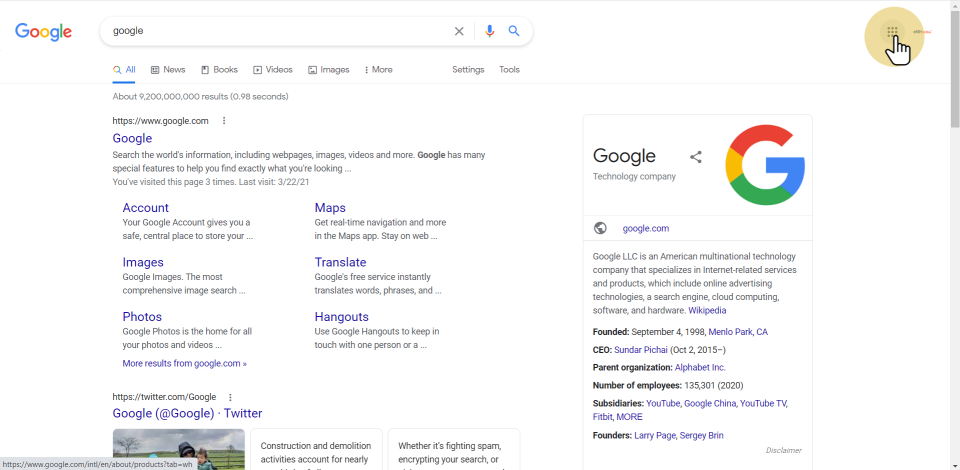This screenshot has width=960, height=470.
Task: Click the globe icon beside google.com
Action: pyautogui.click(x=600, y=228)
